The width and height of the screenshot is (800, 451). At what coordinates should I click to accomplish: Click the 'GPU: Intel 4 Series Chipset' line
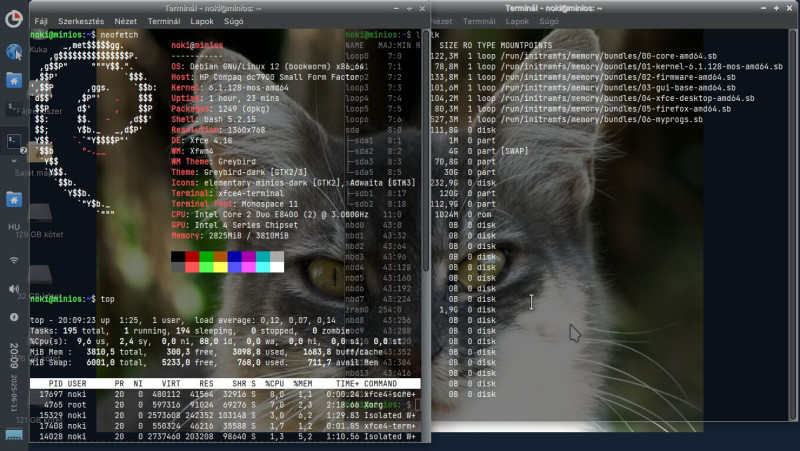(x=234, y=225)
